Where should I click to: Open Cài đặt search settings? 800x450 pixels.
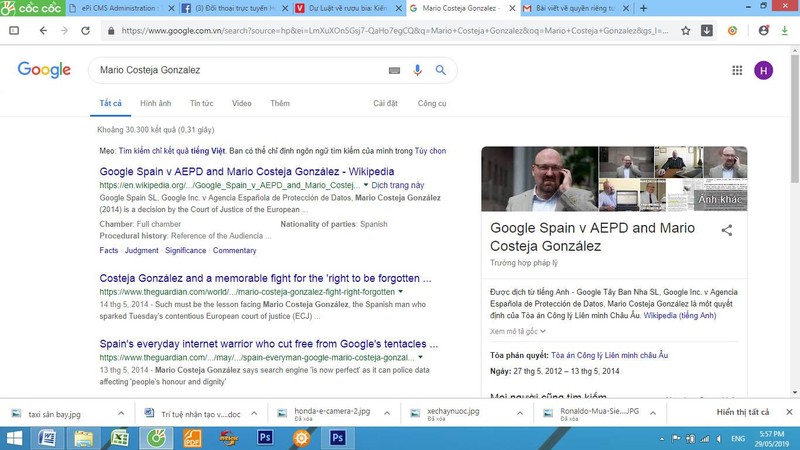pos(385,104)
